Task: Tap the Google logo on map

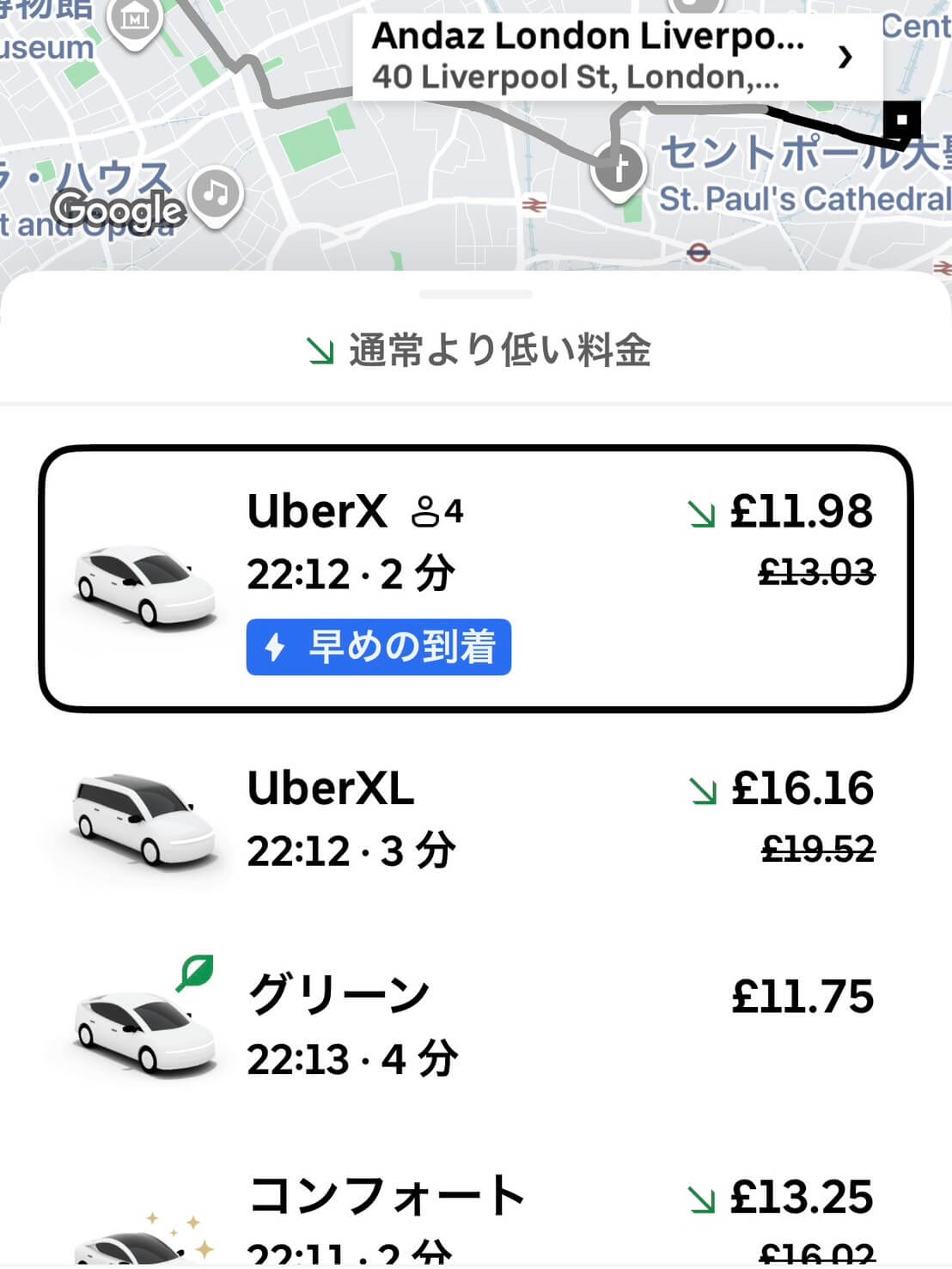Action: 118,209
